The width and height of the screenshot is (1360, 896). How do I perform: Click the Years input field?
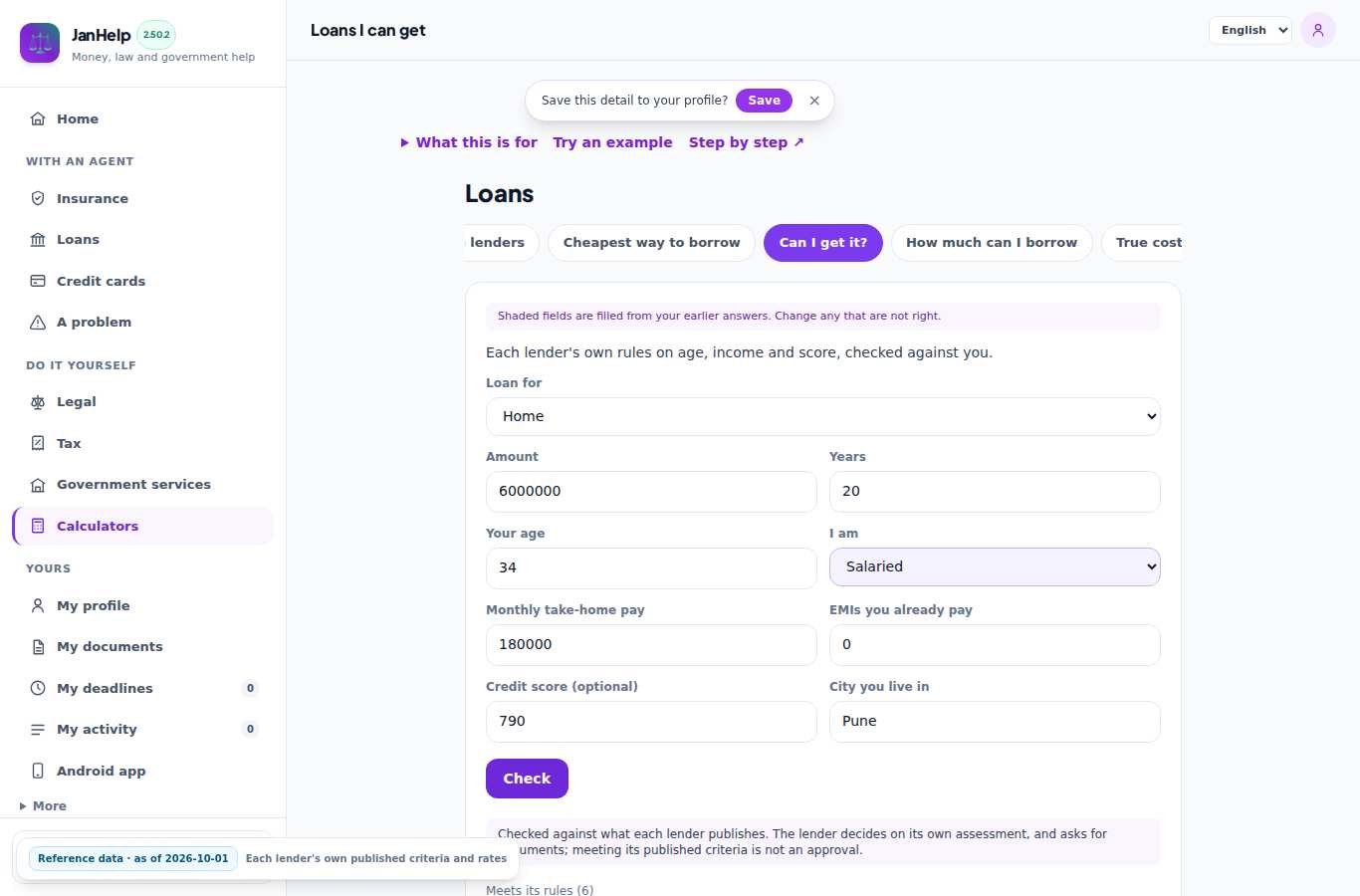(x=995, y=492)
